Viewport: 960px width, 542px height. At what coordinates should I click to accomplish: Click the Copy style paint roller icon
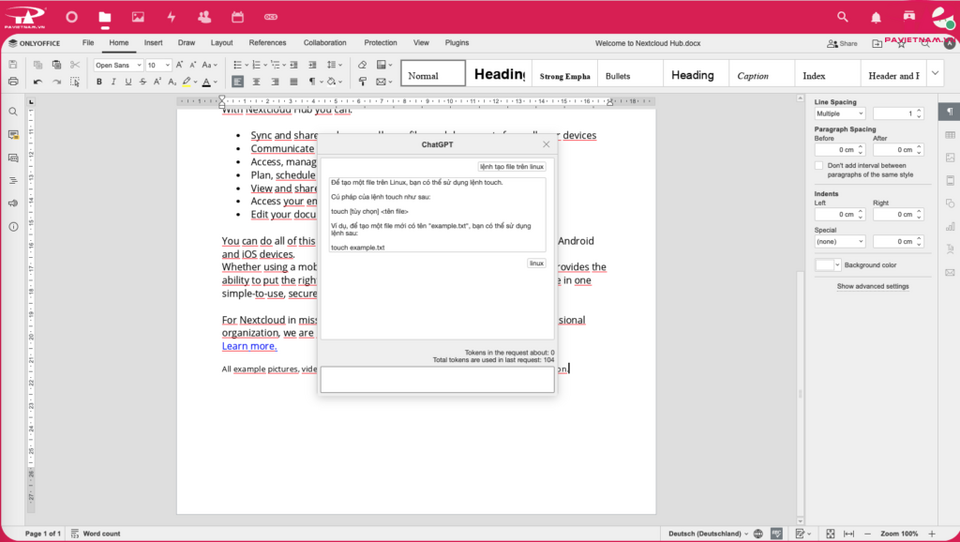362,81
